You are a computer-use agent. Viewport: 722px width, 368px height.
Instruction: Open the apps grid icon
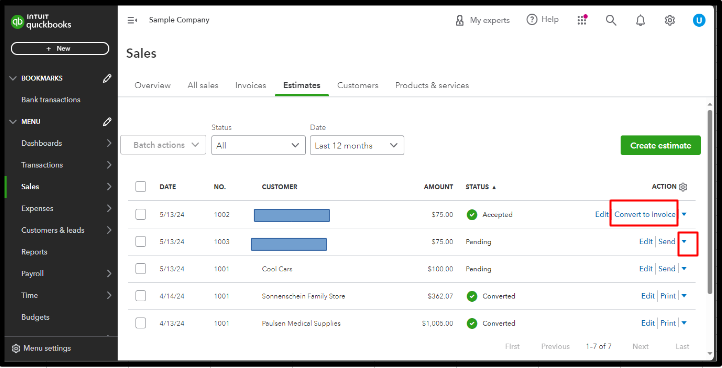(582, 20)
